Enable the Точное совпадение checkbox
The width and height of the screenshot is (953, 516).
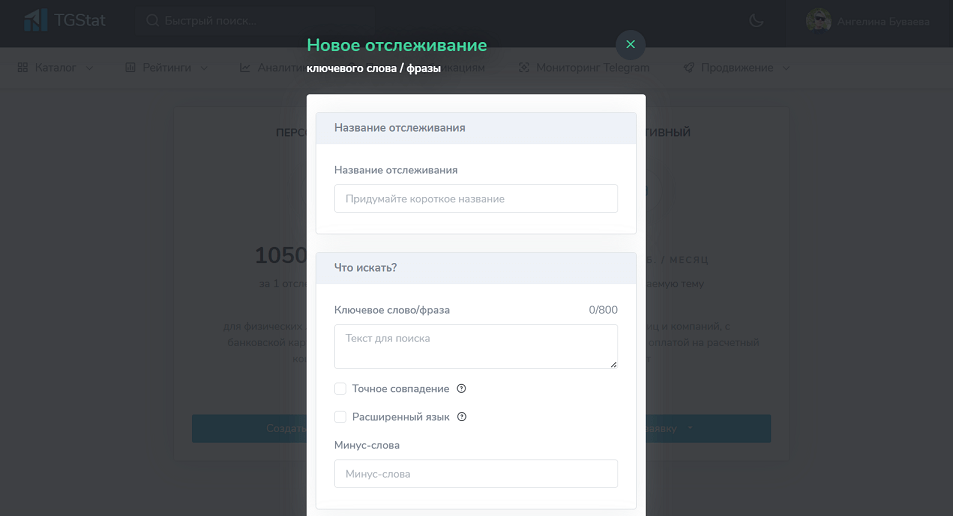[340, 389]
